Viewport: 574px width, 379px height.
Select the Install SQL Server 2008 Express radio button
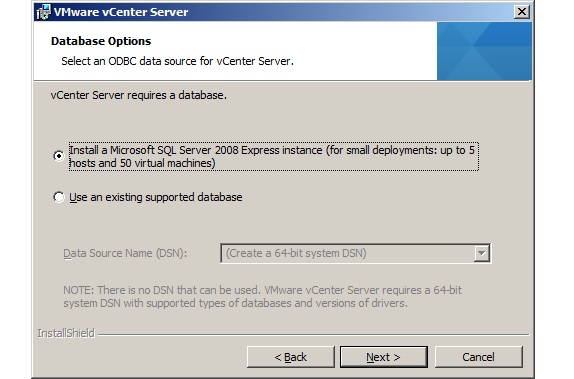(x=58, y=156)
